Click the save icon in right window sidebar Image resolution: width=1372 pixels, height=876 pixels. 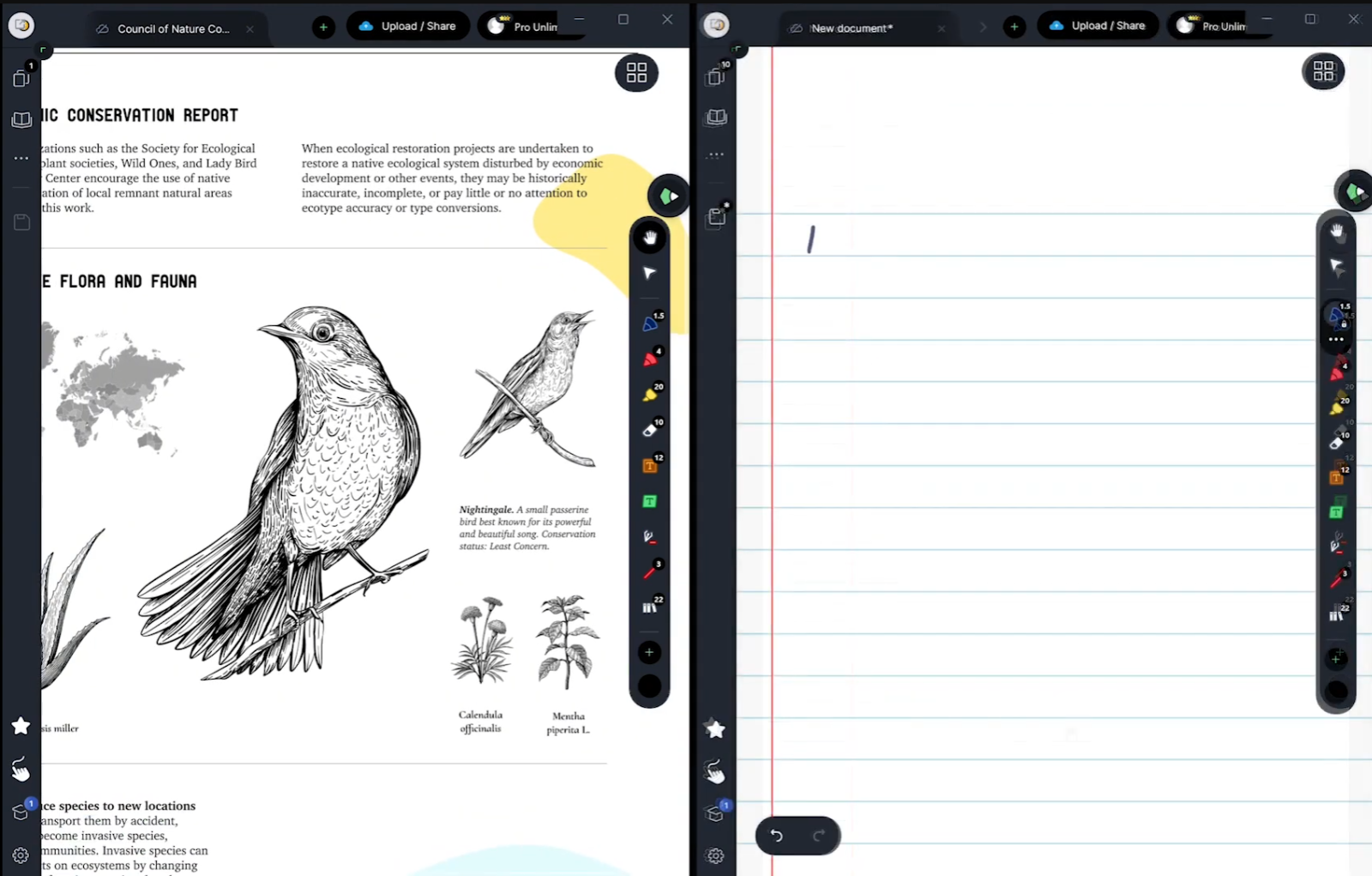[x=717, y=216]
